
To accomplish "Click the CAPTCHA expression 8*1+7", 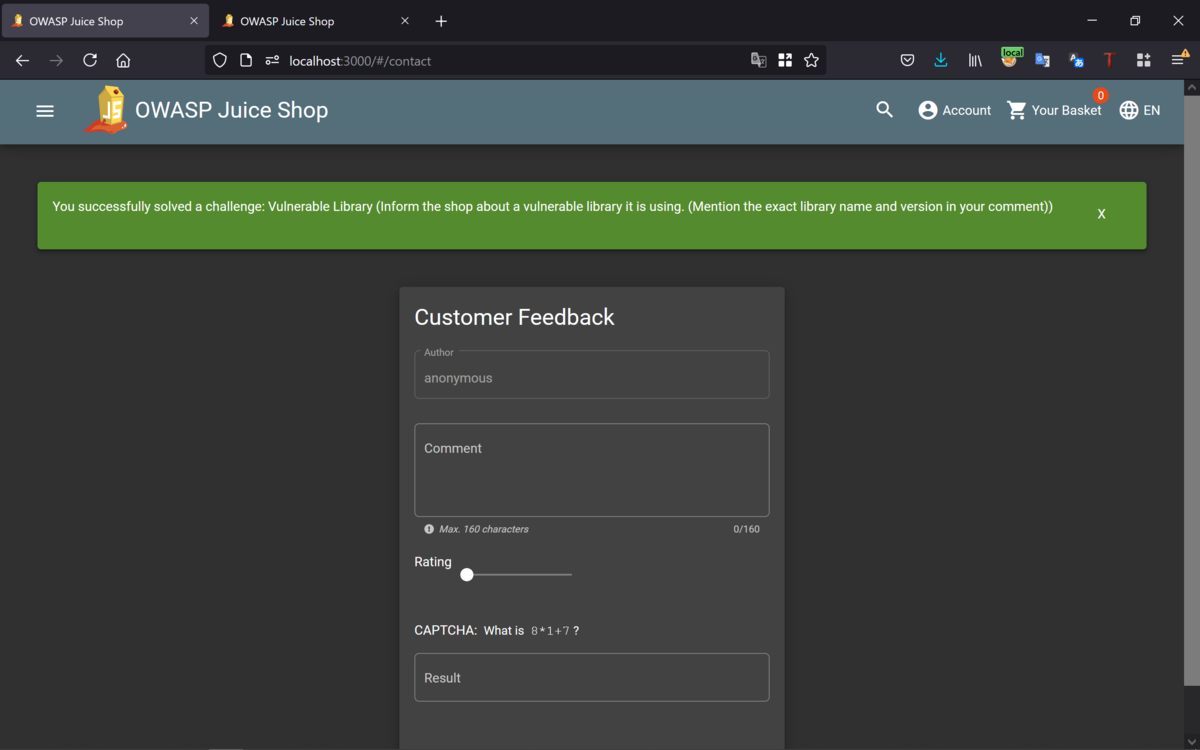I will coord(550,631).
